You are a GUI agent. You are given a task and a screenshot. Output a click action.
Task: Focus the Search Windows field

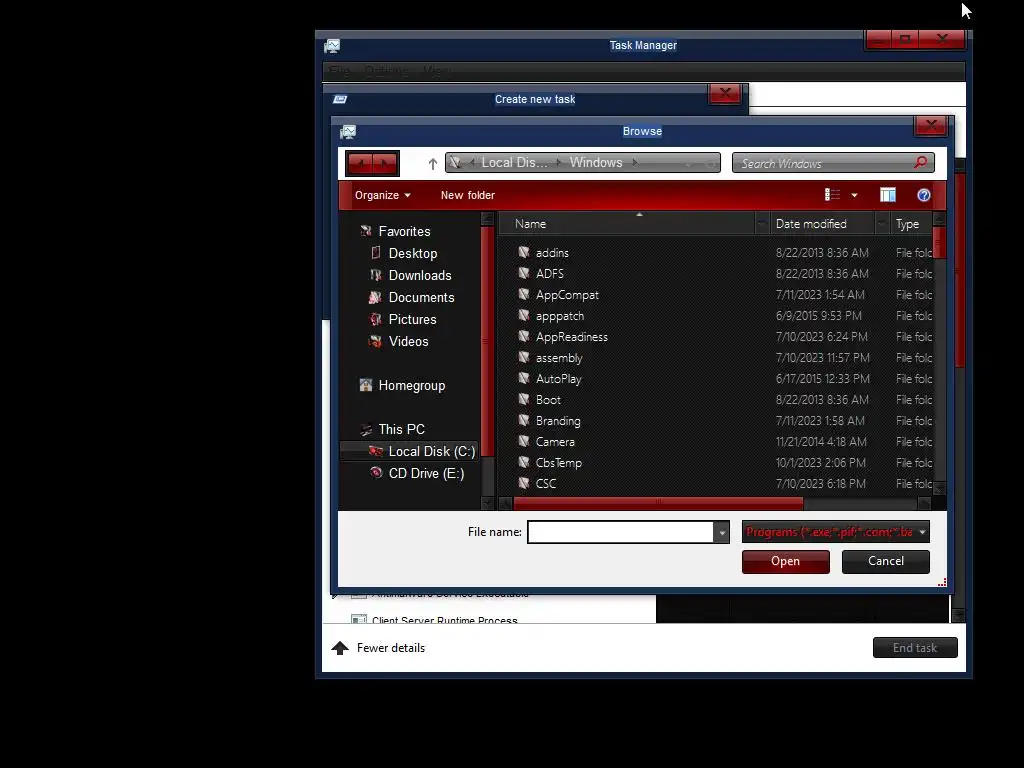(x=824, y=163)
